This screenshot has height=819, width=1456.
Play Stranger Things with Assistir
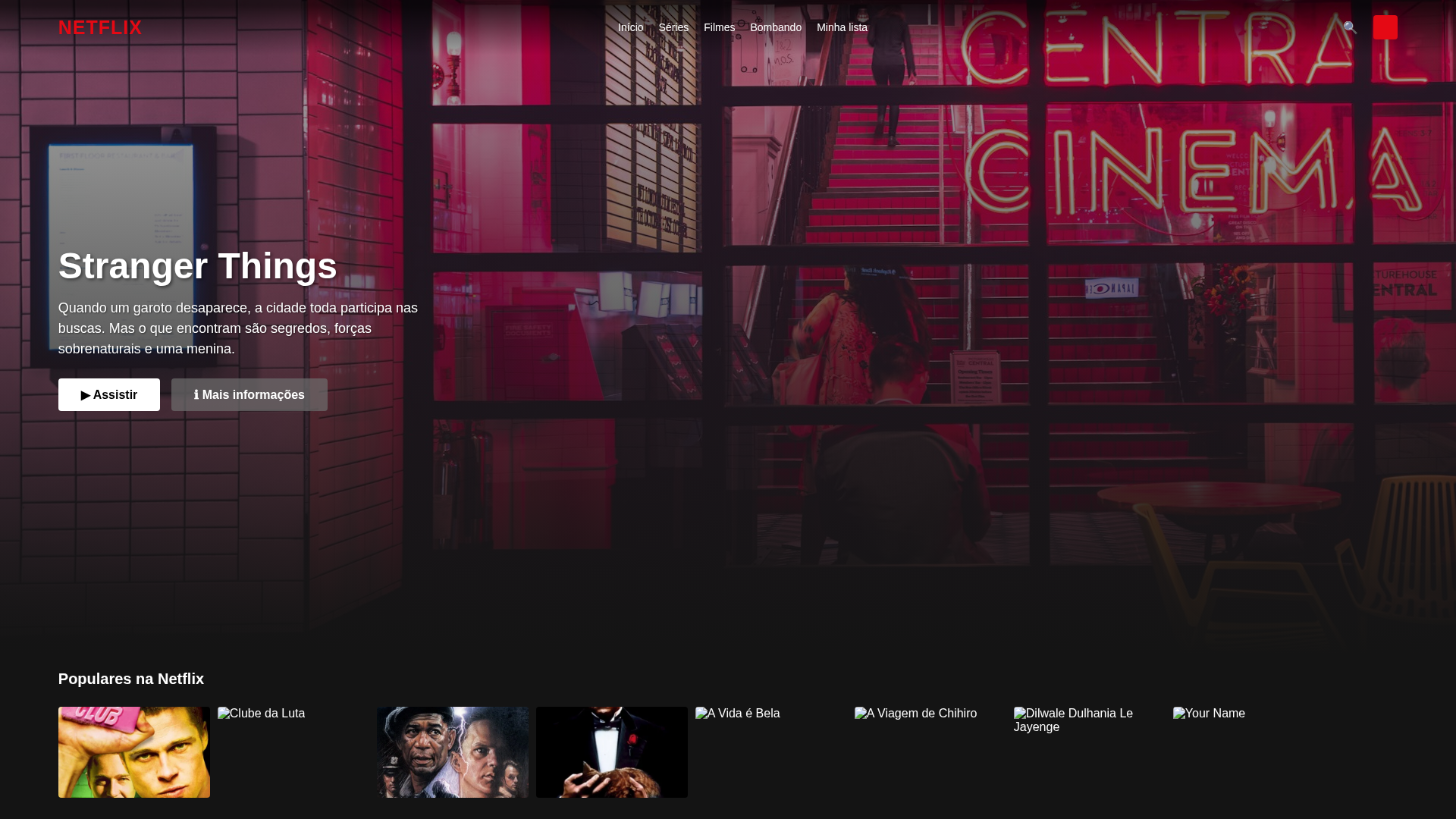(109, 394)
